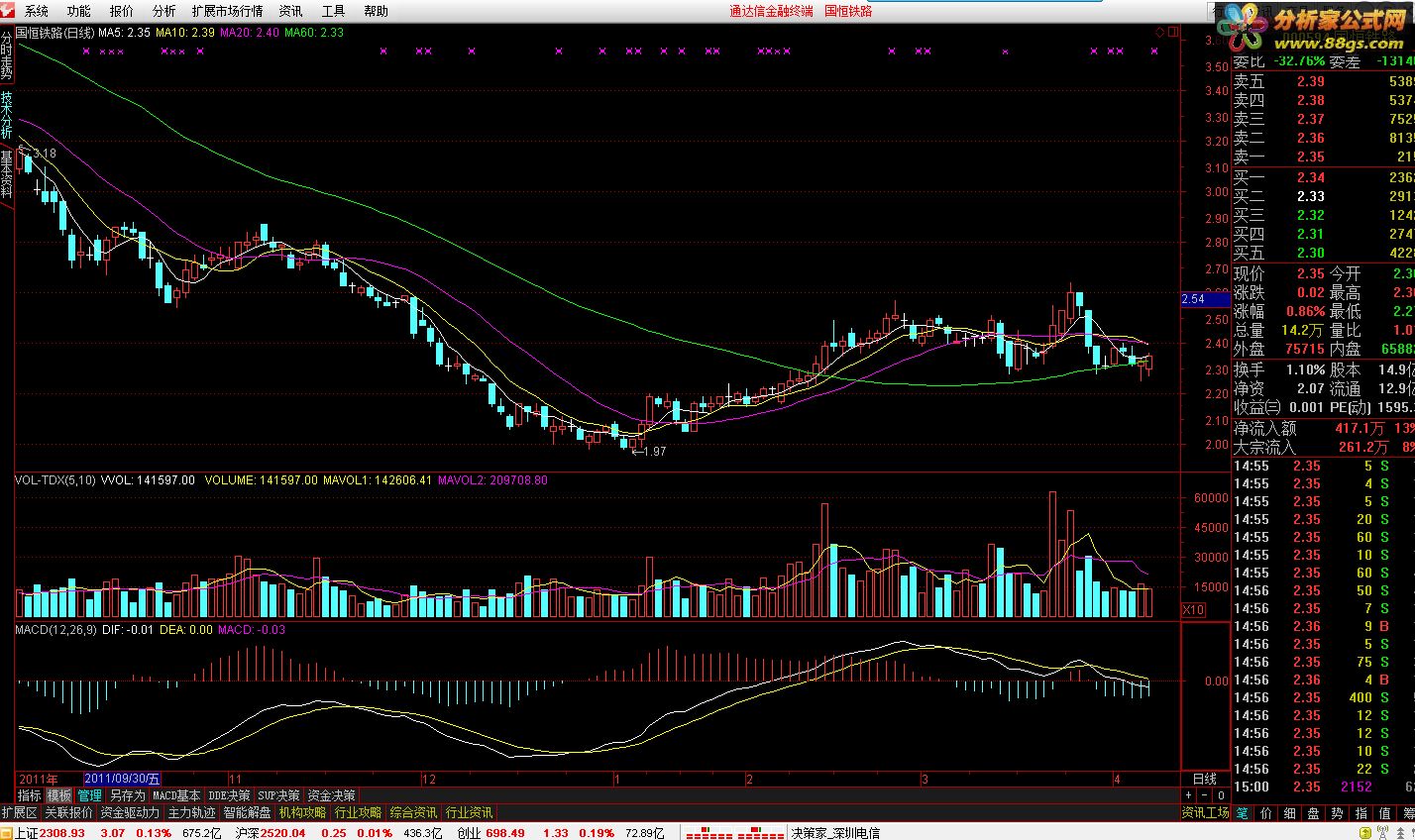The width and height of the screenshot is (1415, 840).
Task: Click the diamond icon above the price axis
Action: (1160, 33)
